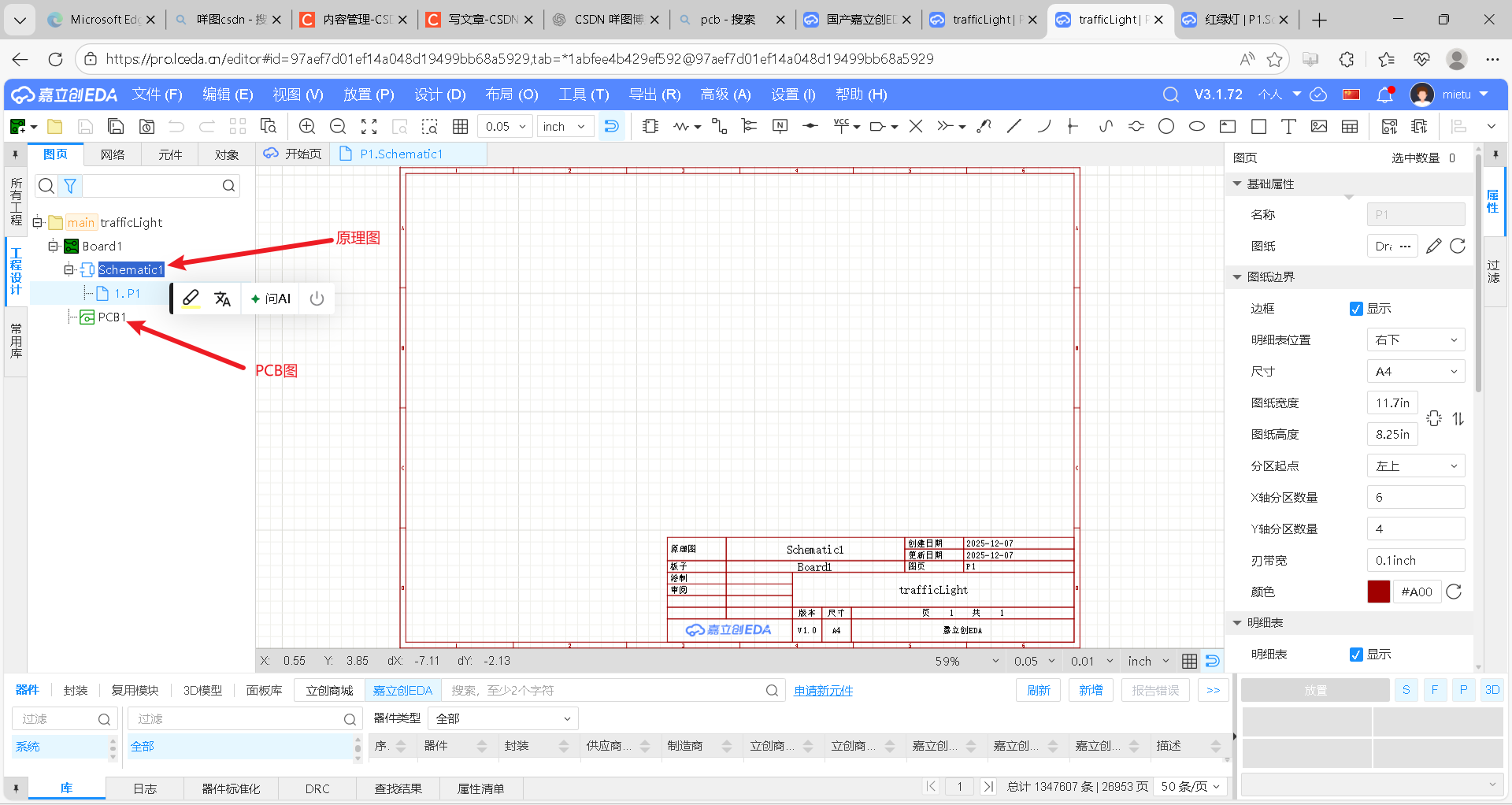Image resolution: width=1512 pixels, height=805 pixels.
Task: Select the insert table tool icon
Action: click(x=1350, y=126)
